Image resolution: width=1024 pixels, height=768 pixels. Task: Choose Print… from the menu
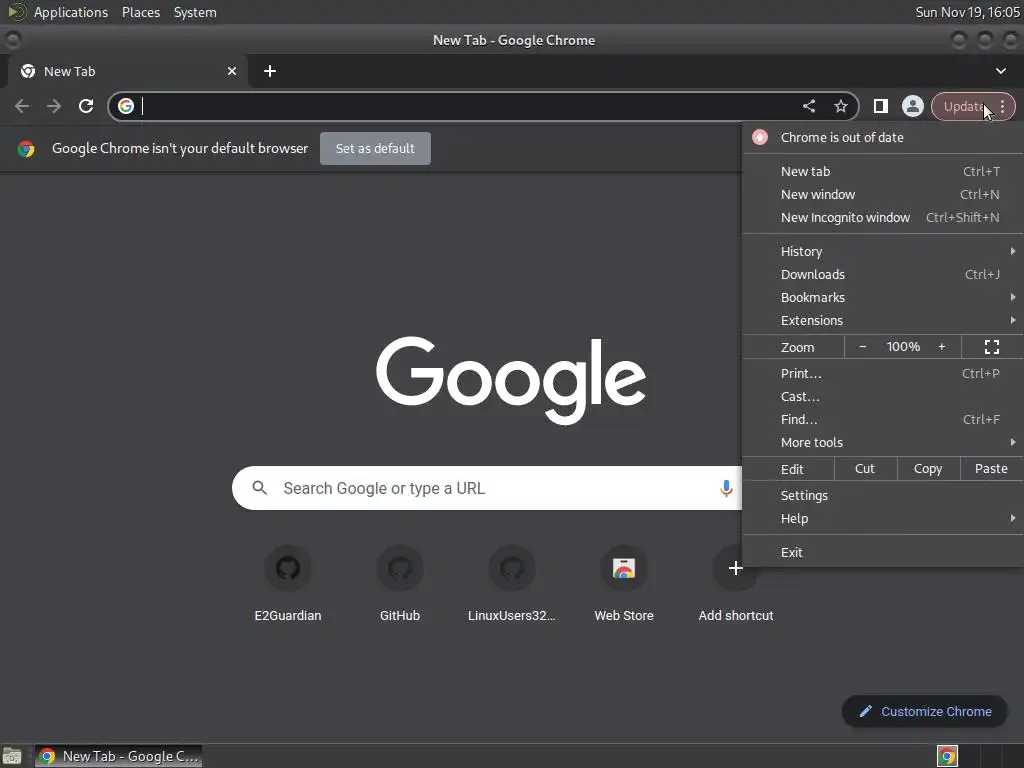coord(883,374)
